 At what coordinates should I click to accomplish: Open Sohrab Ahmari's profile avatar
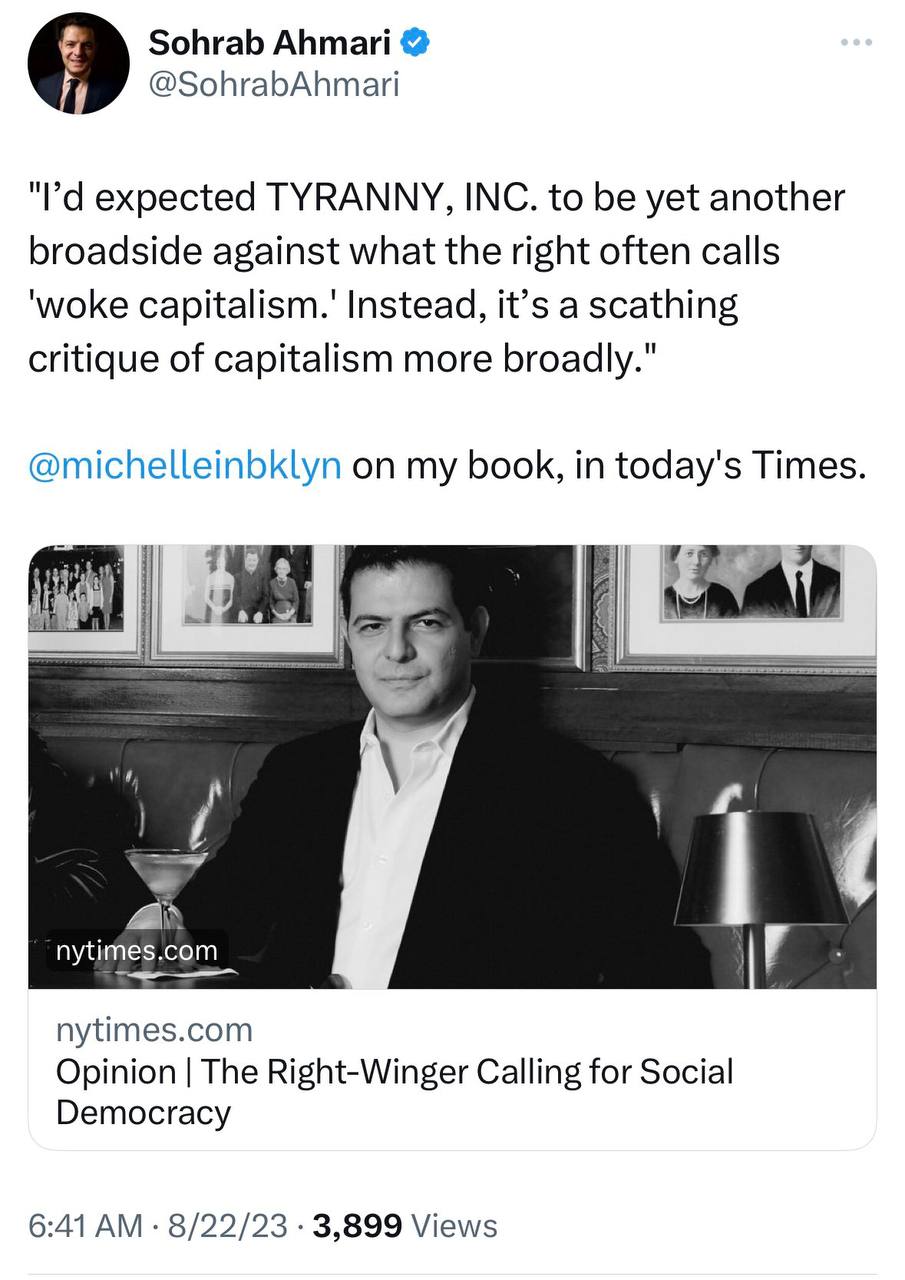[79, 64]
